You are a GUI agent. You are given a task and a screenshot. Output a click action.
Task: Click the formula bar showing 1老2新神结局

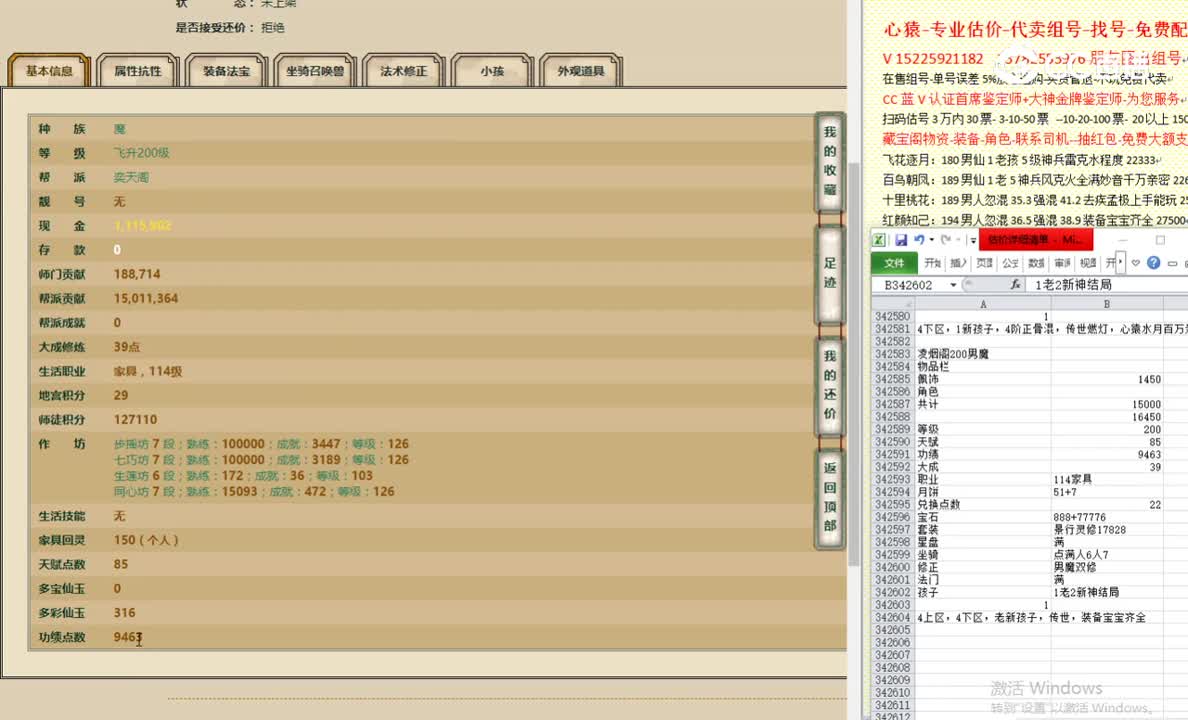pos(1075,284)
